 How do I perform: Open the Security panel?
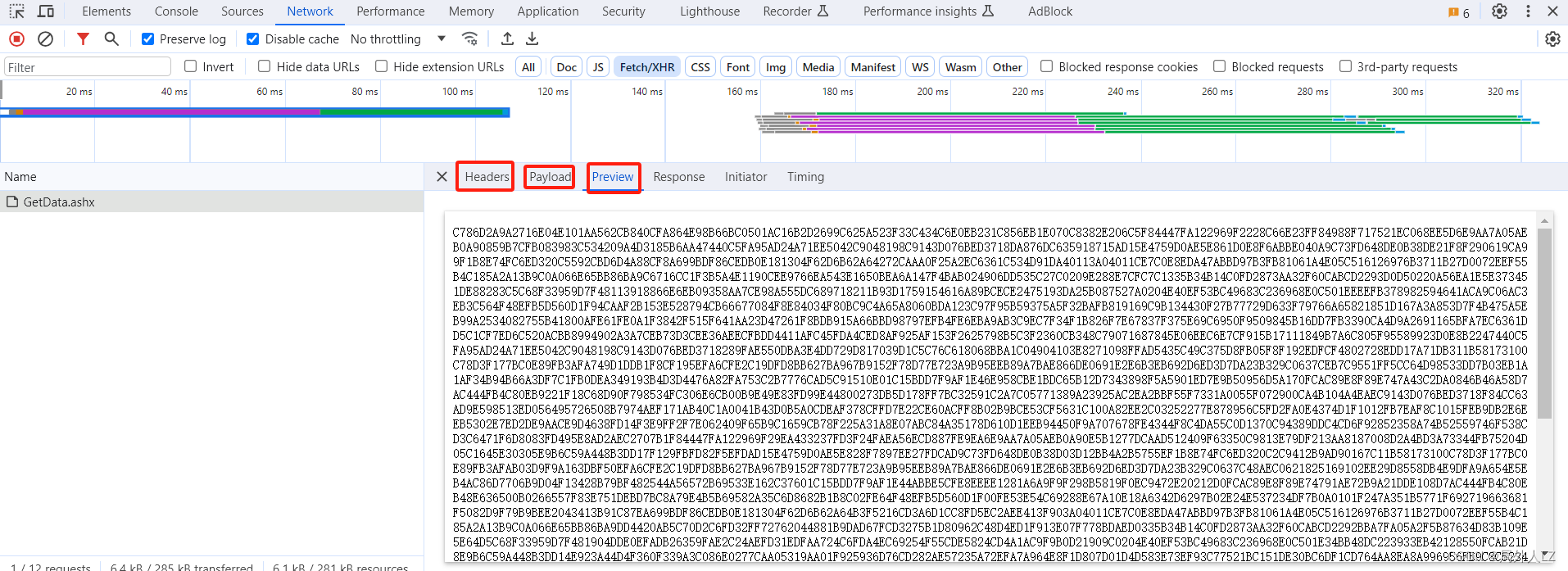[623, 11]
